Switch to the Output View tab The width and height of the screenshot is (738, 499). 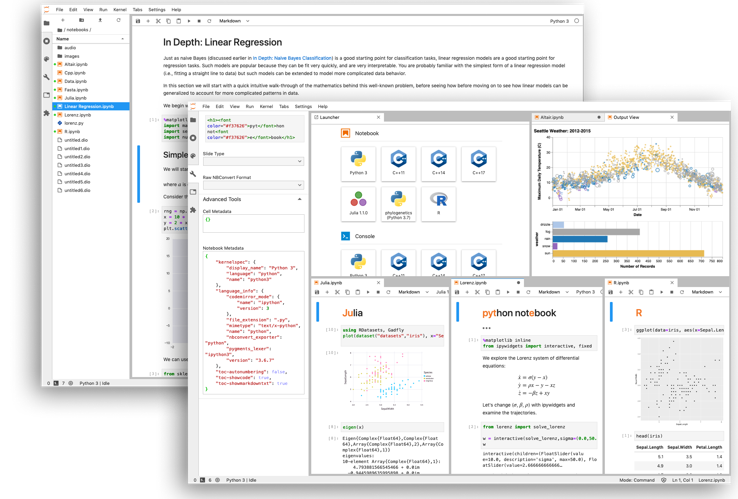click(642, 117)
